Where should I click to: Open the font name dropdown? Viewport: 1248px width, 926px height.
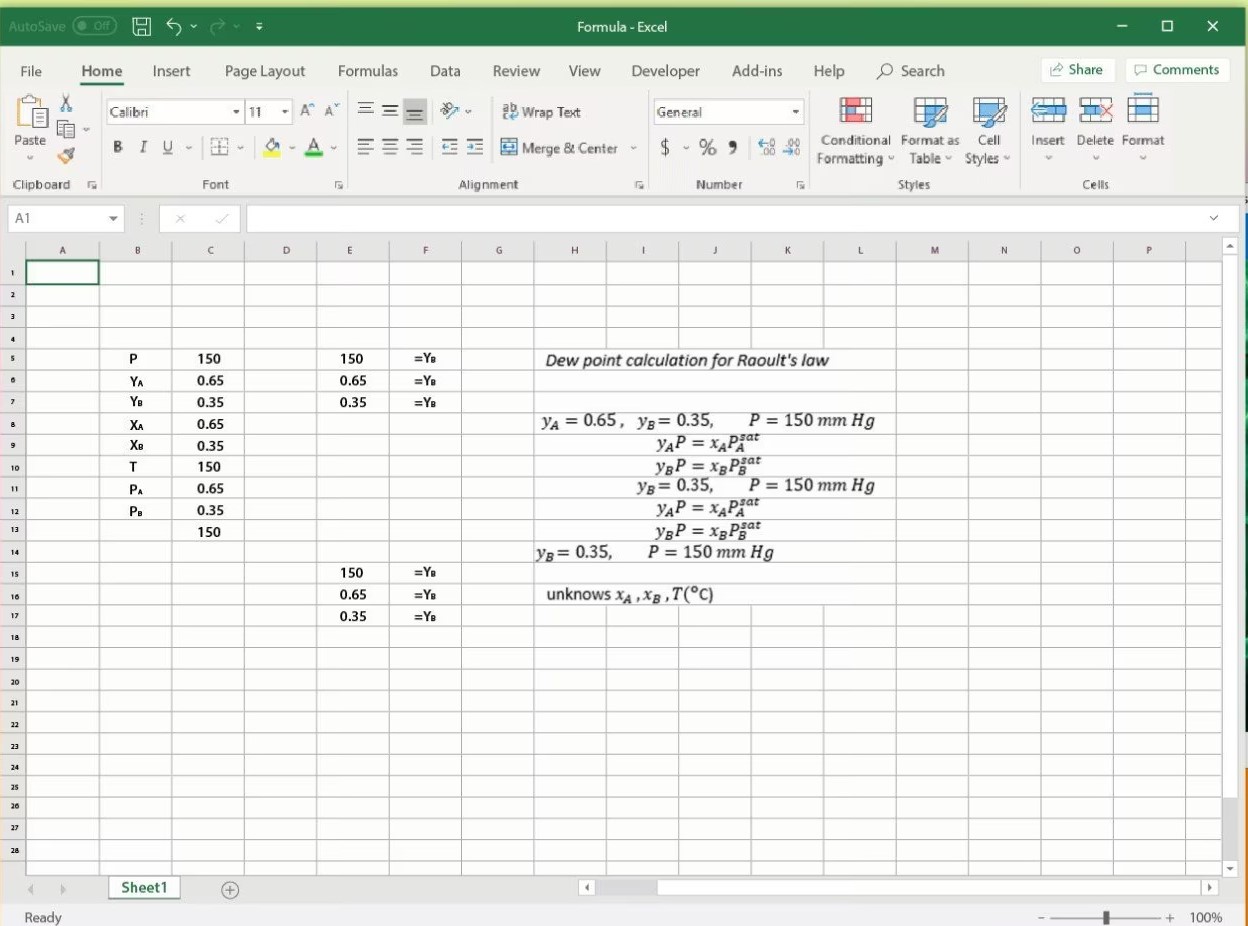click(236, 112)
